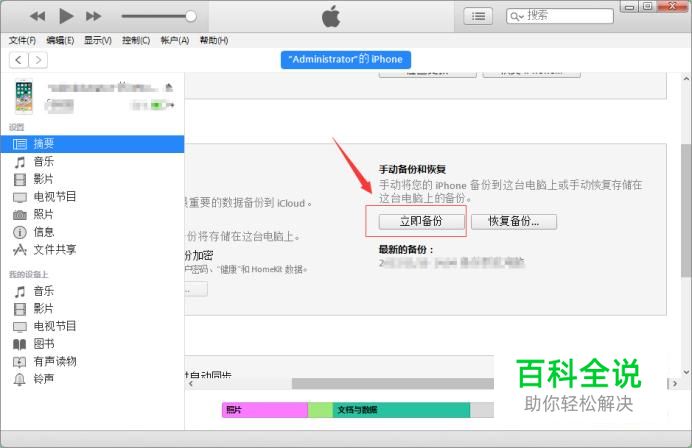This screenshot has height=448, width=692.
Task: Select 电视节目 under 设置 section
Action: (x=92, y=197)
